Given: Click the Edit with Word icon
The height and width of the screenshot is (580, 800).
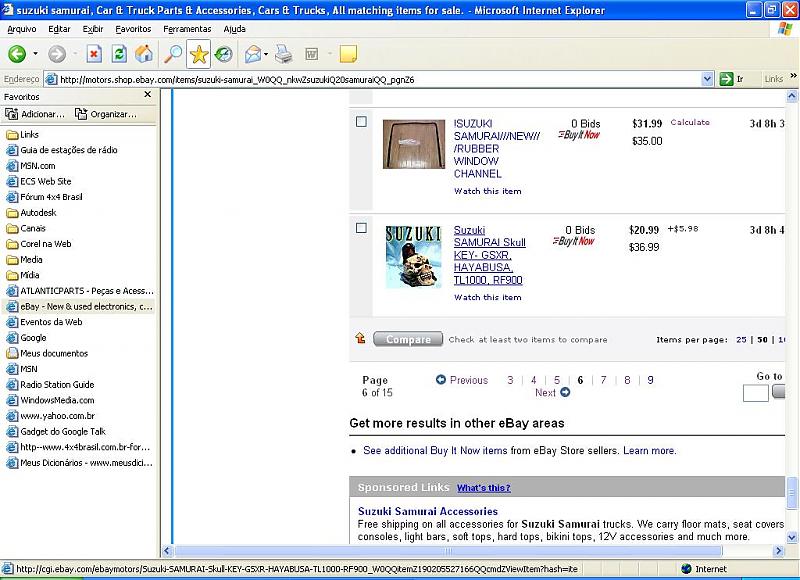Looking at the screenshot, I should [x=311, y=54].
